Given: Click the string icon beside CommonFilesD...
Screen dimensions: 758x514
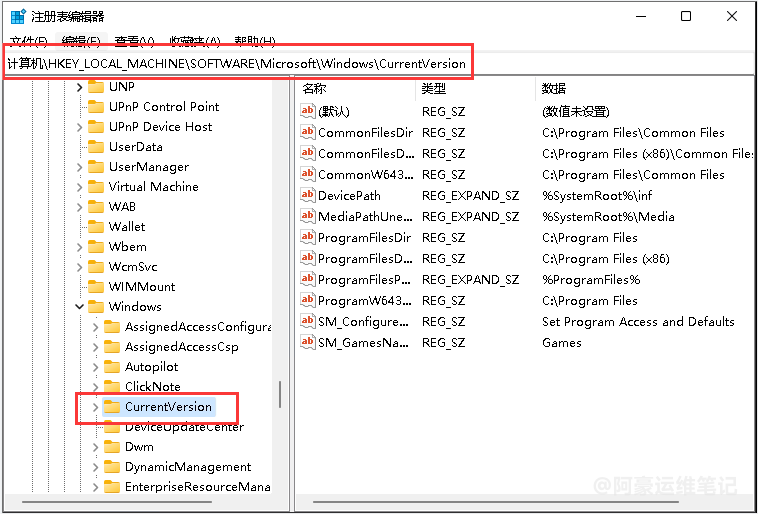Looking at the screenshot, I should pos(308,153).
